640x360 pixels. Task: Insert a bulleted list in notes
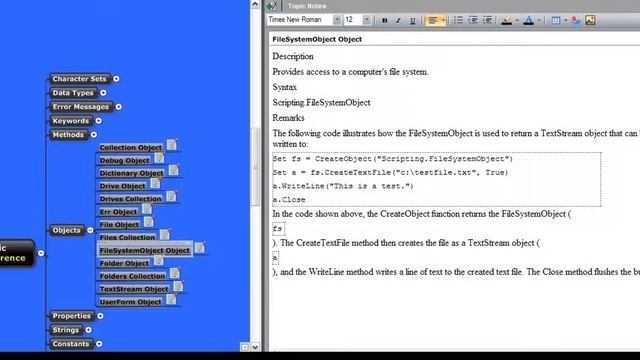(x=458, y=20)
